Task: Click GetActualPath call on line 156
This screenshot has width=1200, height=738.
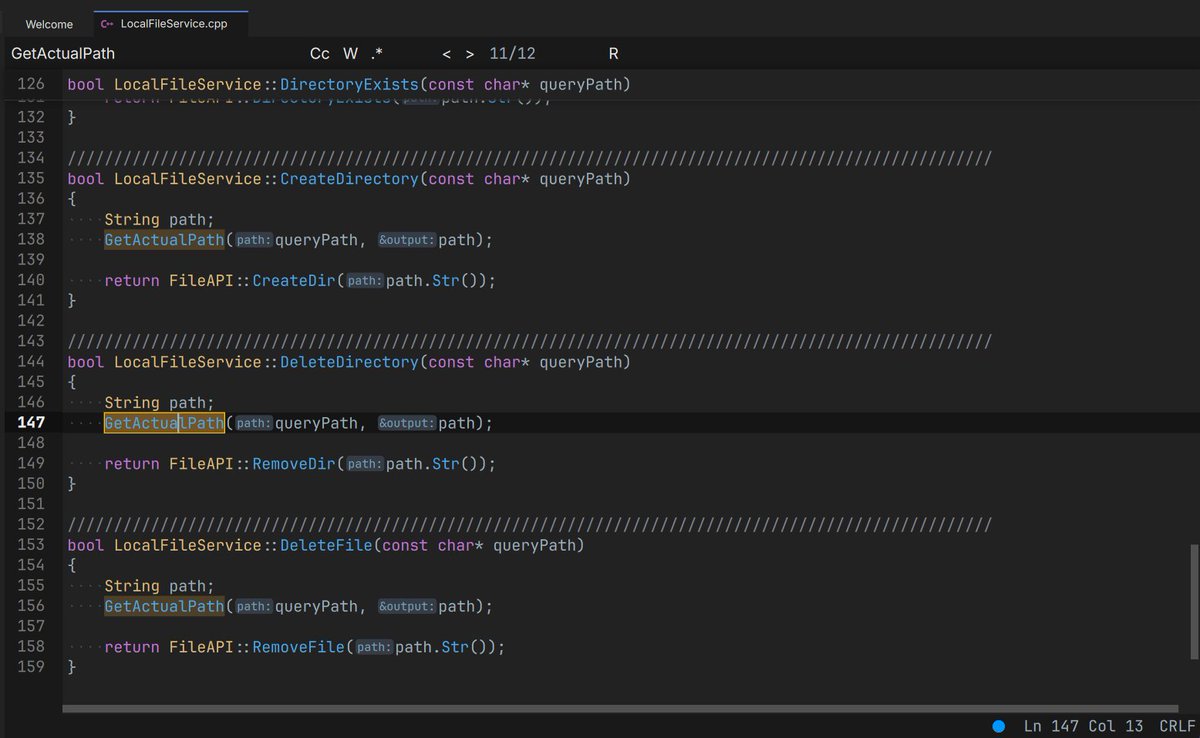Action: point(164,606)
